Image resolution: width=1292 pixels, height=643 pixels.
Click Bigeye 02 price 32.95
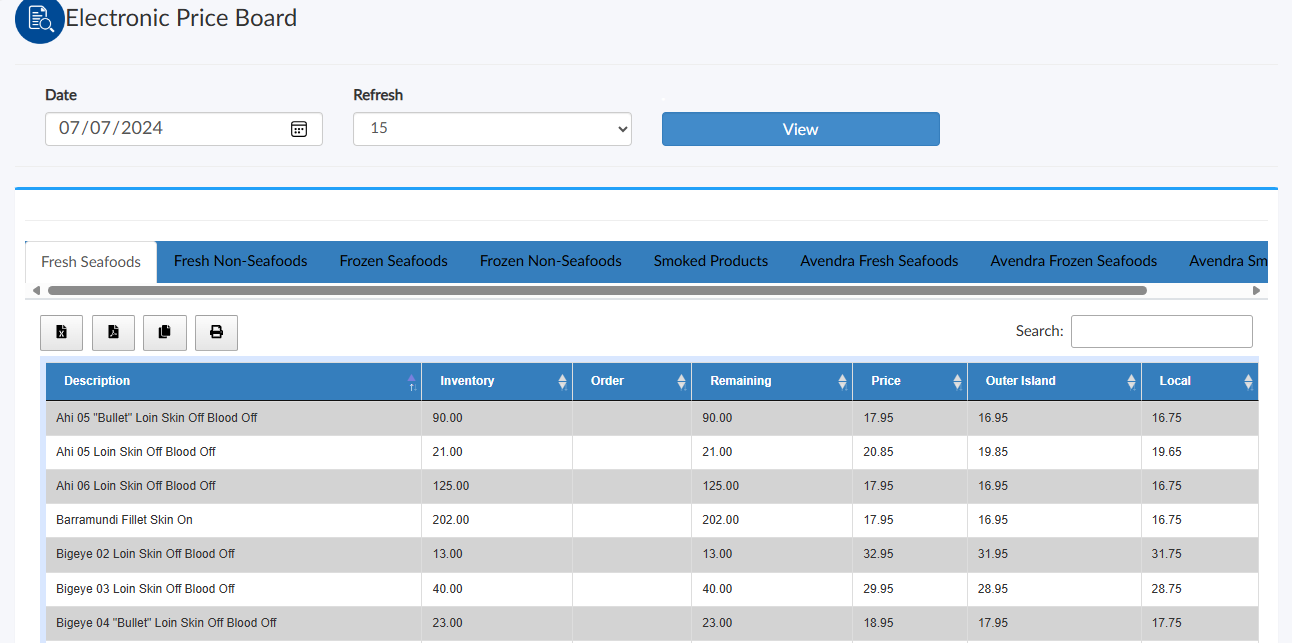point(879,554)
